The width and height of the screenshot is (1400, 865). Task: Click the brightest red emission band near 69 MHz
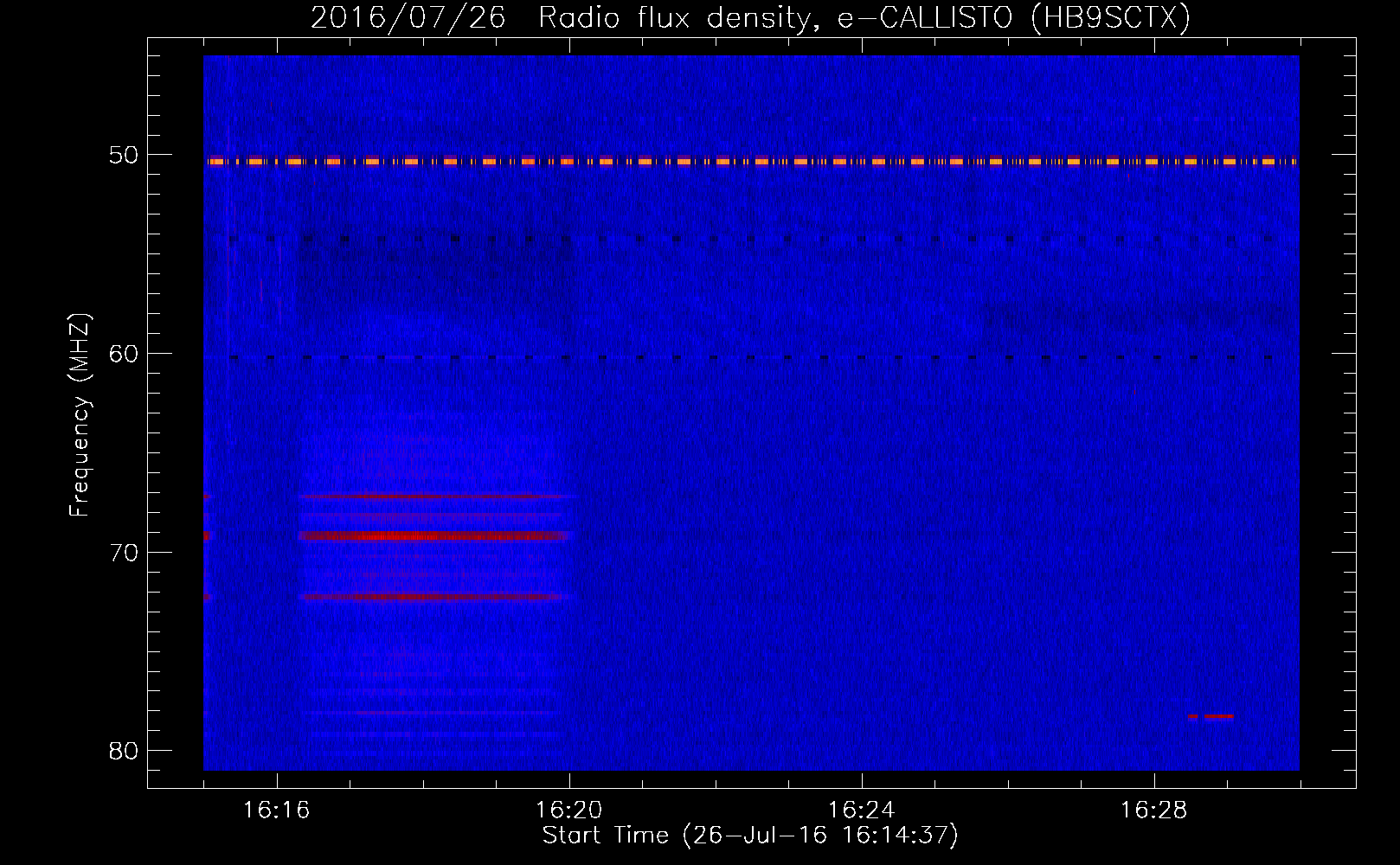[x=434, y=535]
